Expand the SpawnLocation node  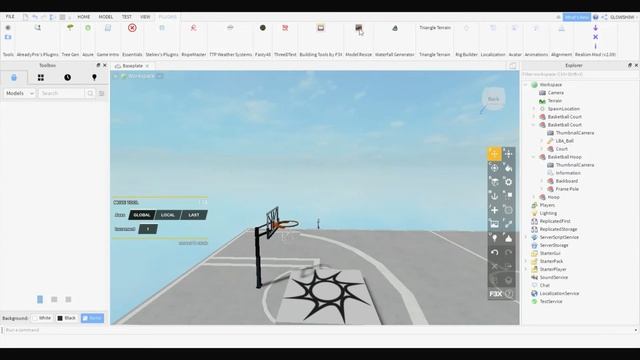(533, 109)
